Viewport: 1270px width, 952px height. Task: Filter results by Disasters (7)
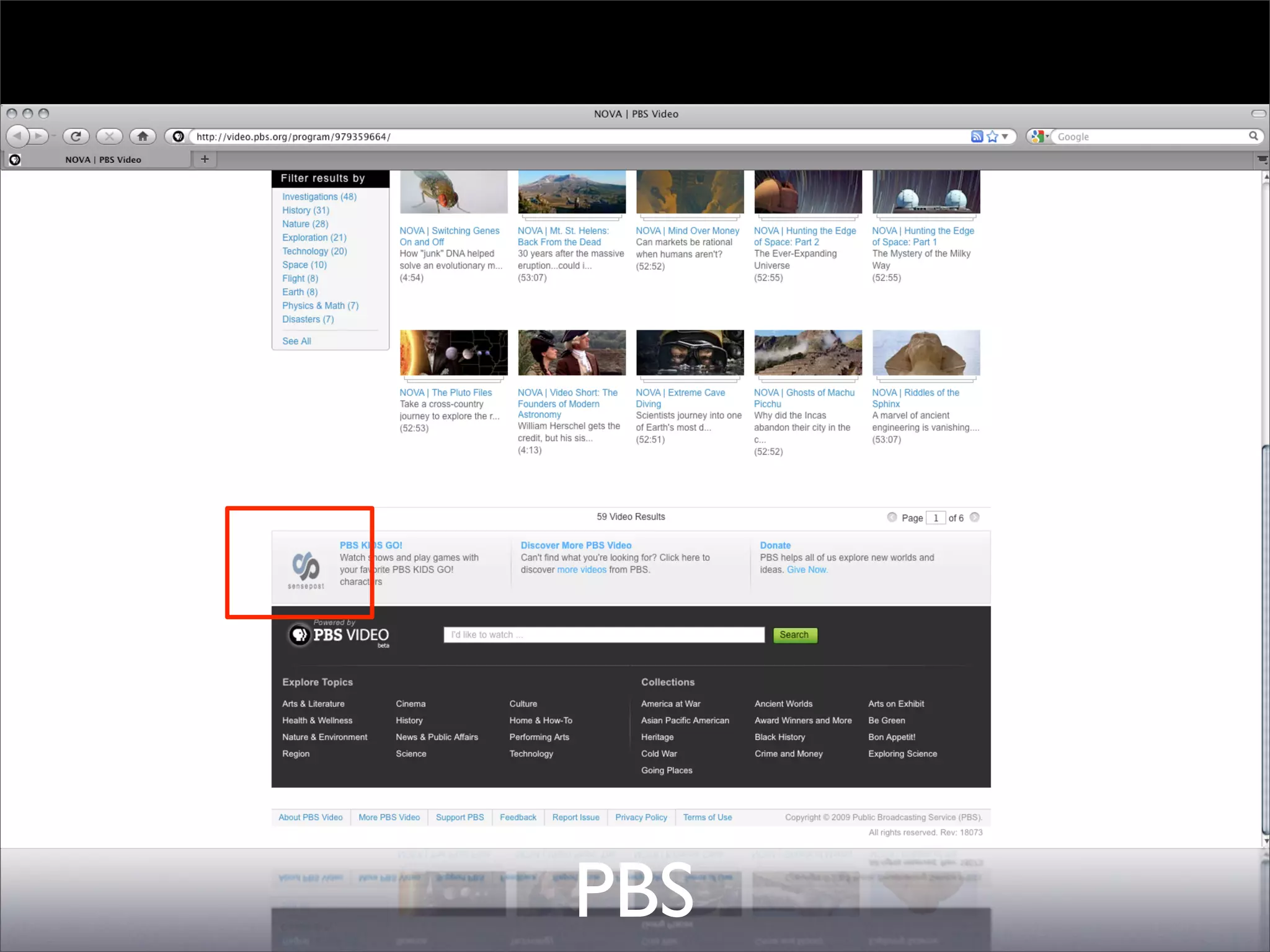(308, 319)
